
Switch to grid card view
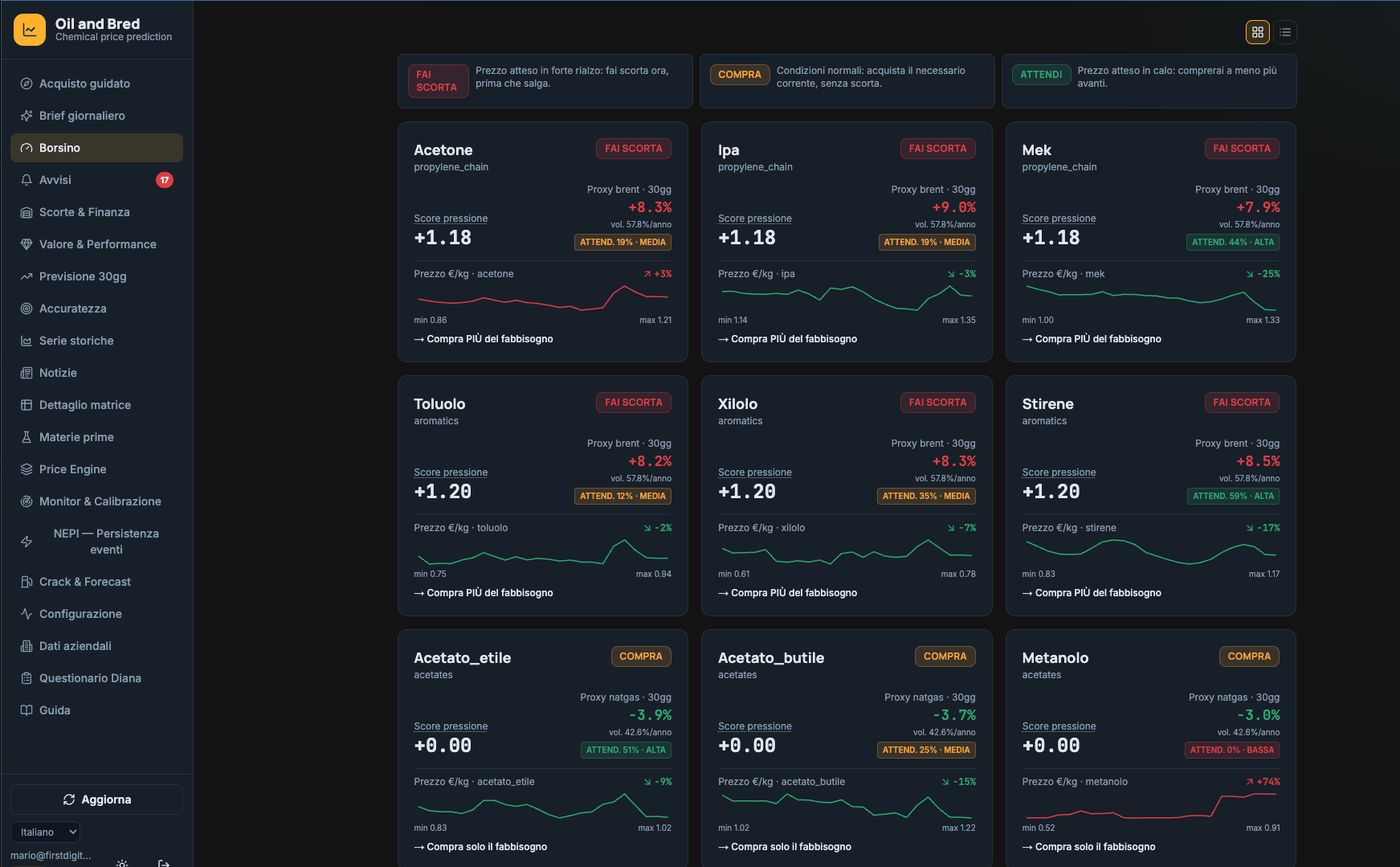point(1258,32)
